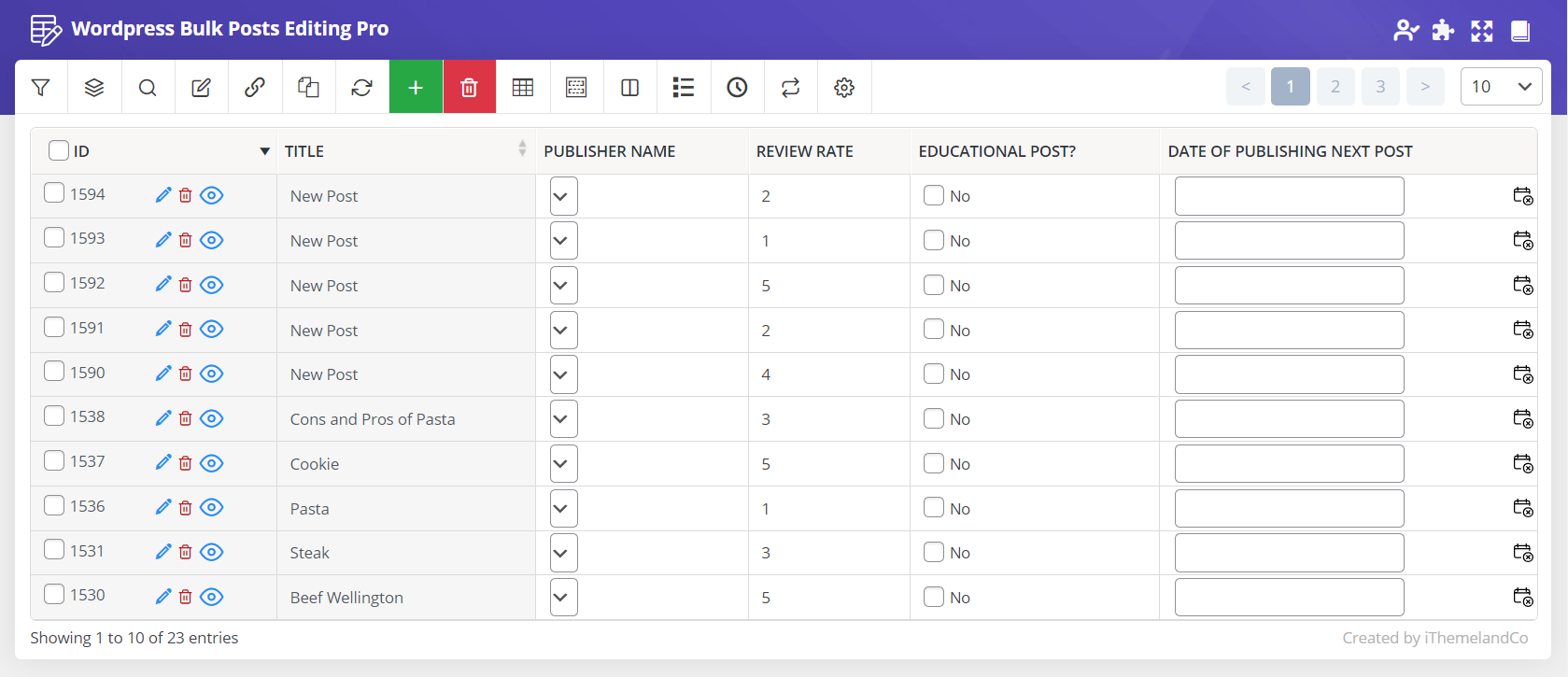
Task: Add a new post with green plus
Action: [416, 87]
